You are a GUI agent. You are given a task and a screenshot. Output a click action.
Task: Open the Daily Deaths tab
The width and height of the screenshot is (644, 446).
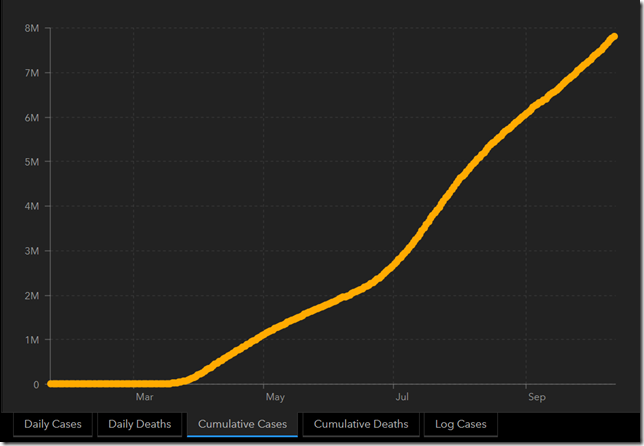140,424
